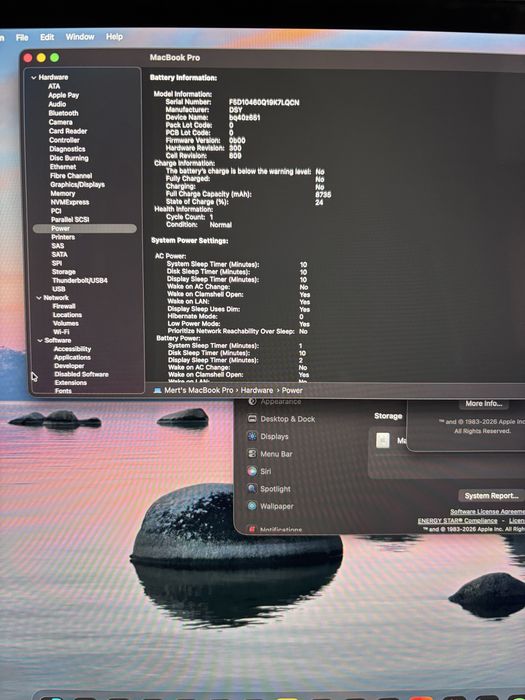Select Volumes under Network
This screenshot has height=700, width=525.
point(66,323)
